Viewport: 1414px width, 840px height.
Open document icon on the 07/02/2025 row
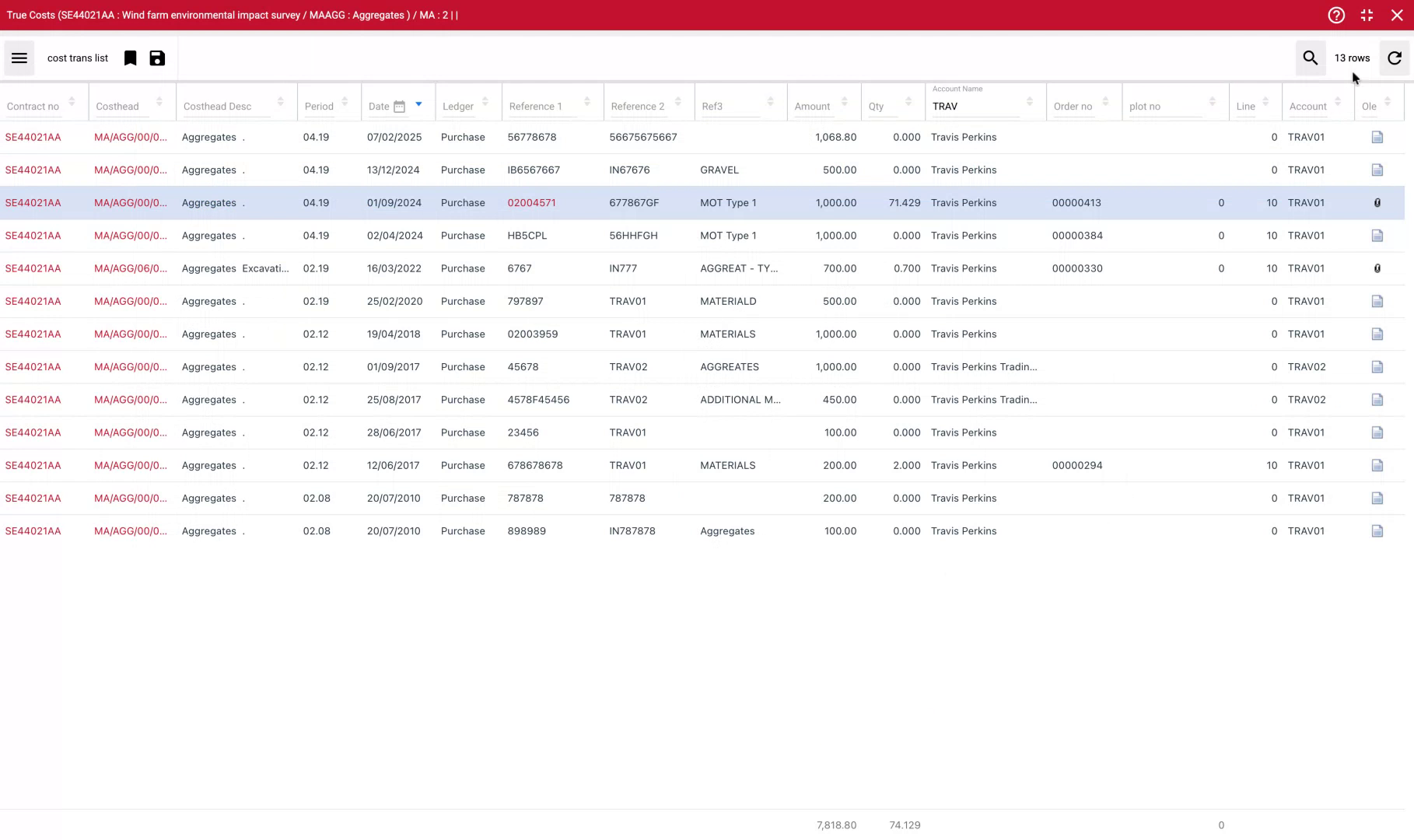click(1377, 137)
